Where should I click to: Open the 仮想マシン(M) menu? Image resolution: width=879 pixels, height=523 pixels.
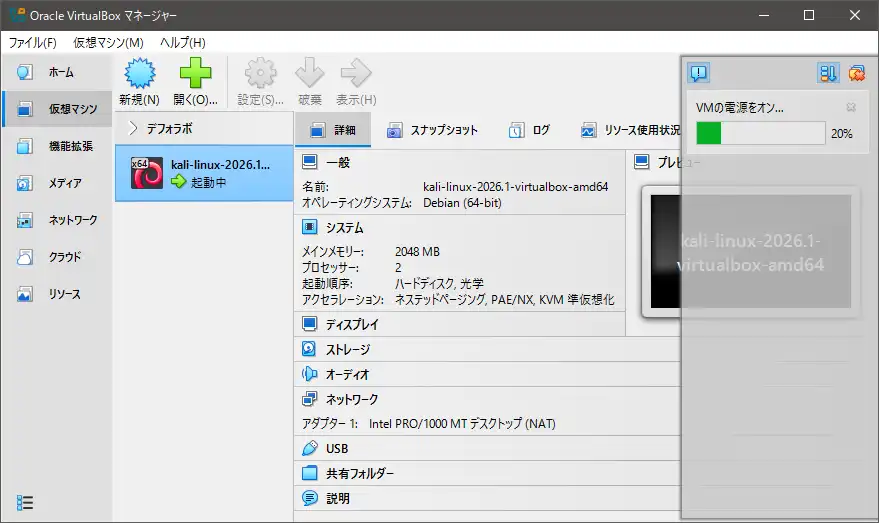coord(108,43)
